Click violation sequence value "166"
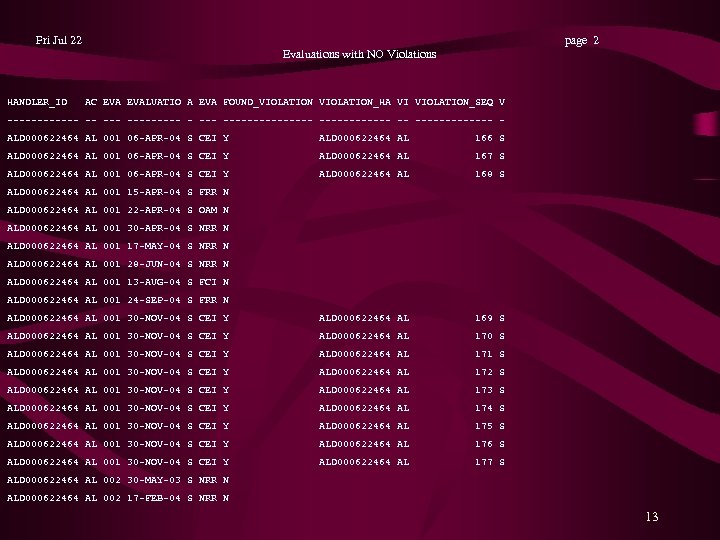Viewport: 720px width, 540px height. tap(484, 138)
